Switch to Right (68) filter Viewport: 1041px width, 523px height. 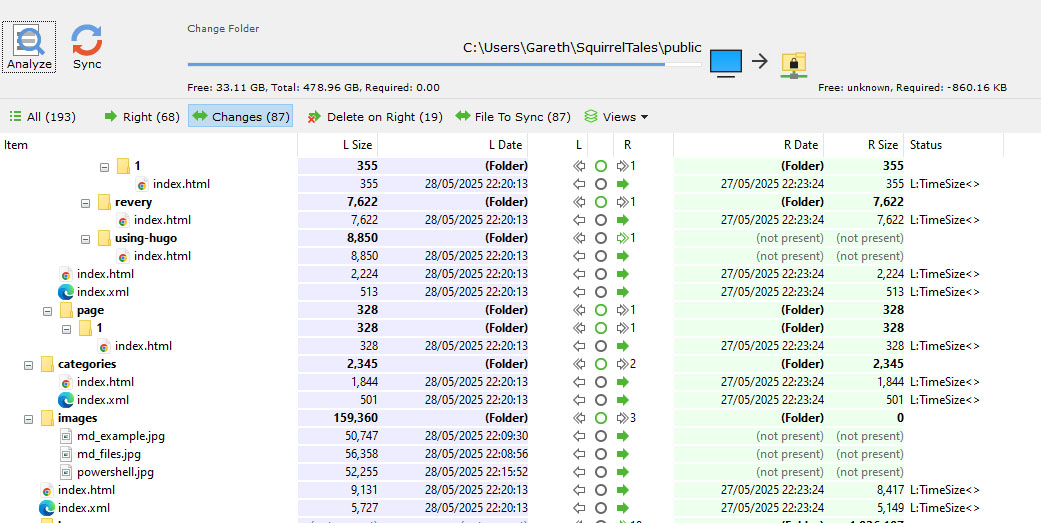[142, 117]
